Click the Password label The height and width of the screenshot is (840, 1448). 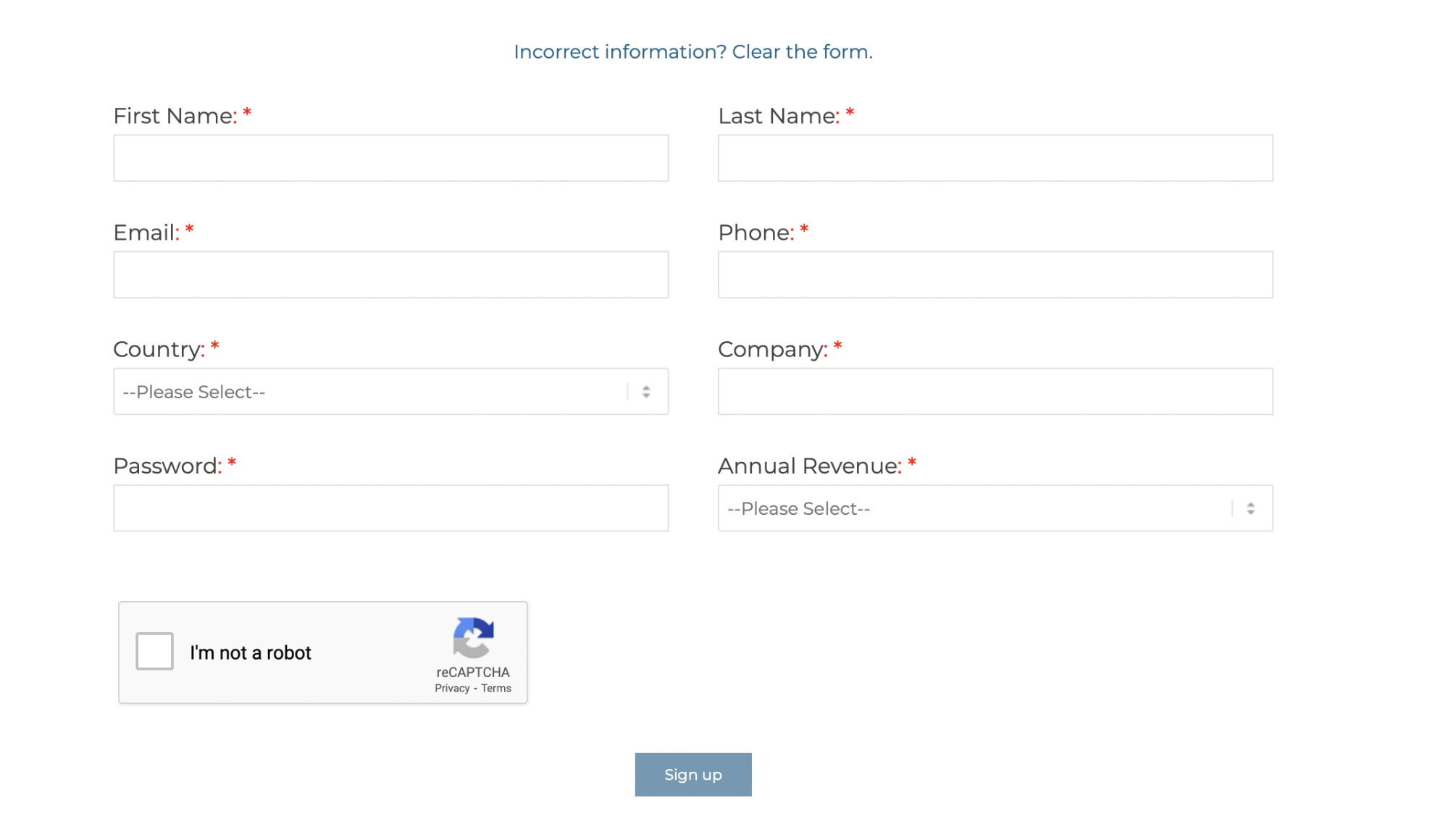(166, 466)
